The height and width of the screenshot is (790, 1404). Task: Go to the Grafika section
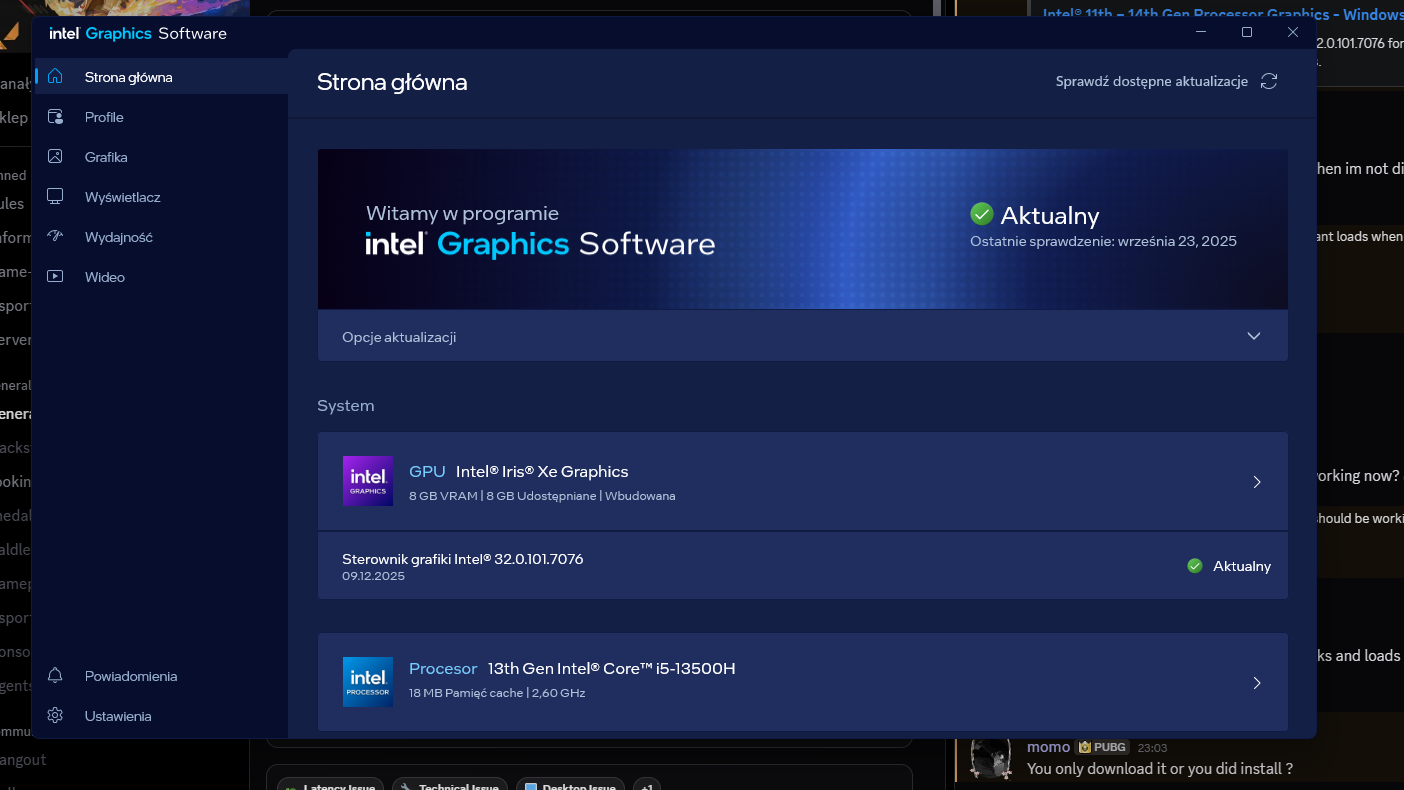[161, 157]
